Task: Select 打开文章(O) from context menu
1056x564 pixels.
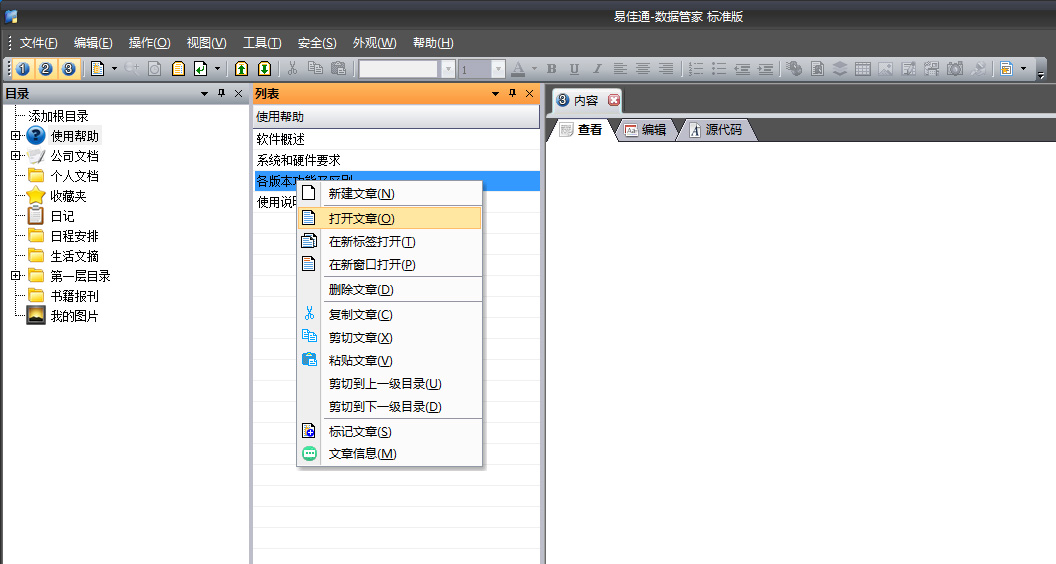Action: click(x=361, y=218)
